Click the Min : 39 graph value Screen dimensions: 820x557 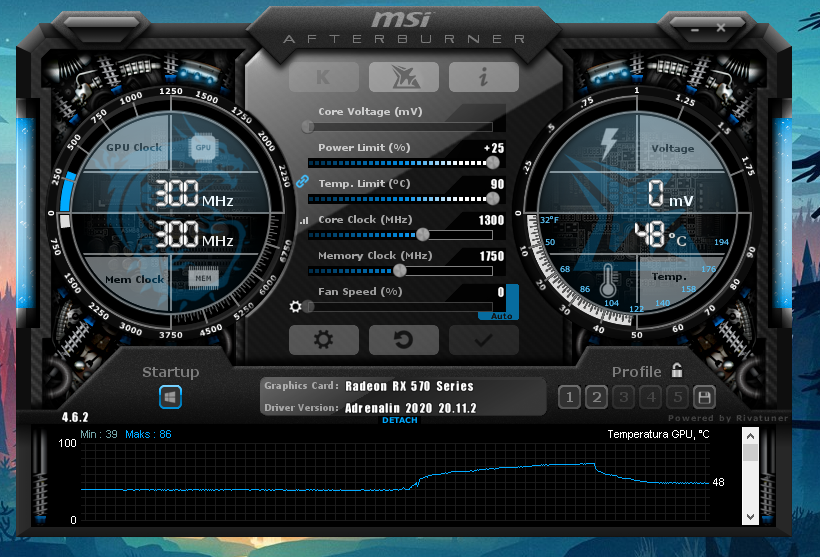(x=99, y=434)
